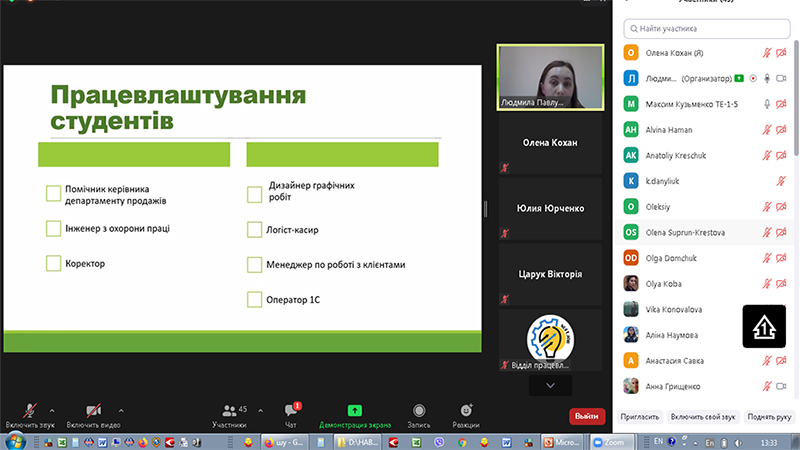Switch to the Micro... PowerPoint taskbar window

click(x=563, y=442)
